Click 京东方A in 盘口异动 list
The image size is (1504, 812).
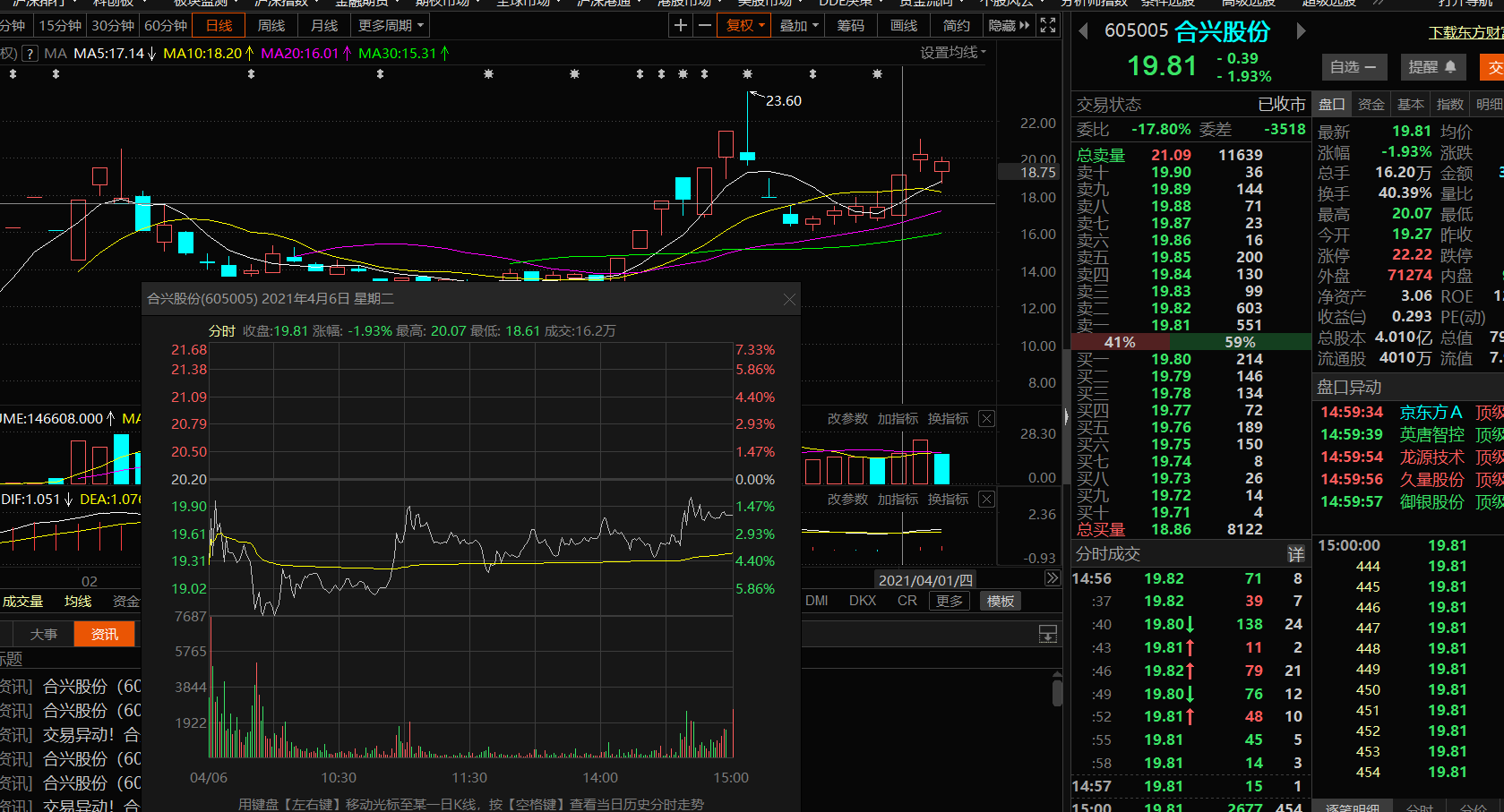pos(1431,412)
